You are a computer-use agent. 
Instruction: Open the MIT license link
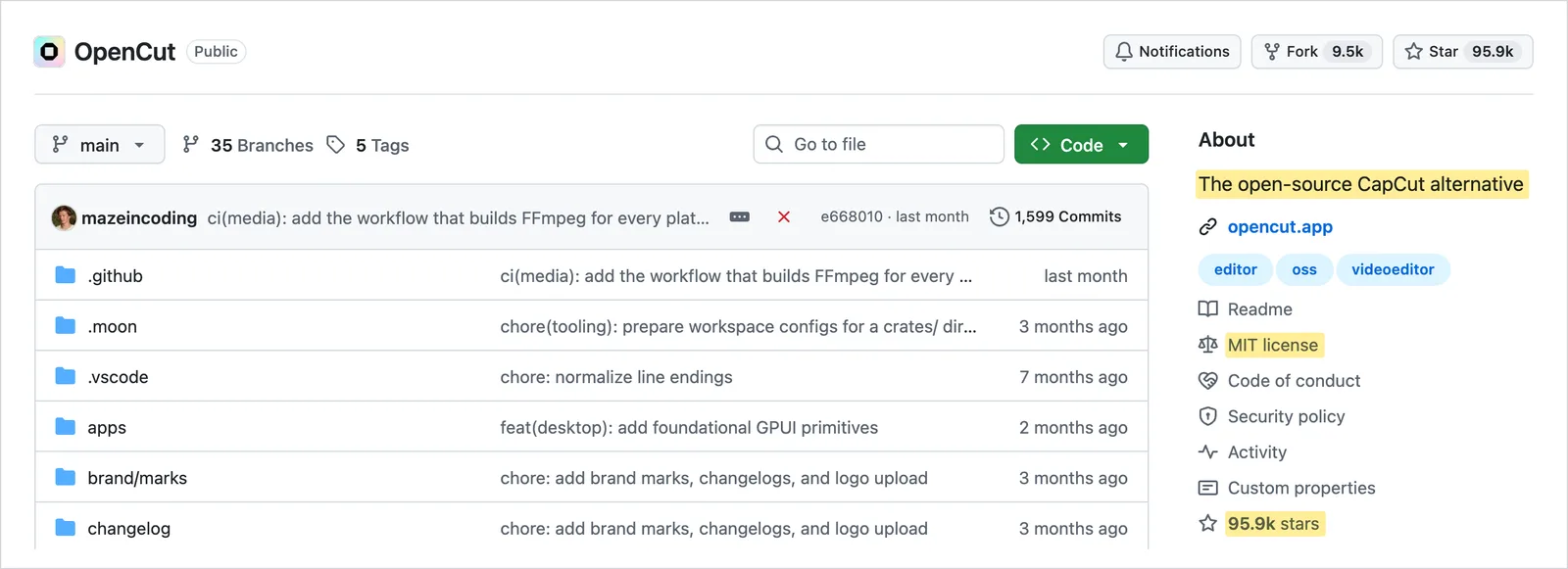tap(1273, 345)
